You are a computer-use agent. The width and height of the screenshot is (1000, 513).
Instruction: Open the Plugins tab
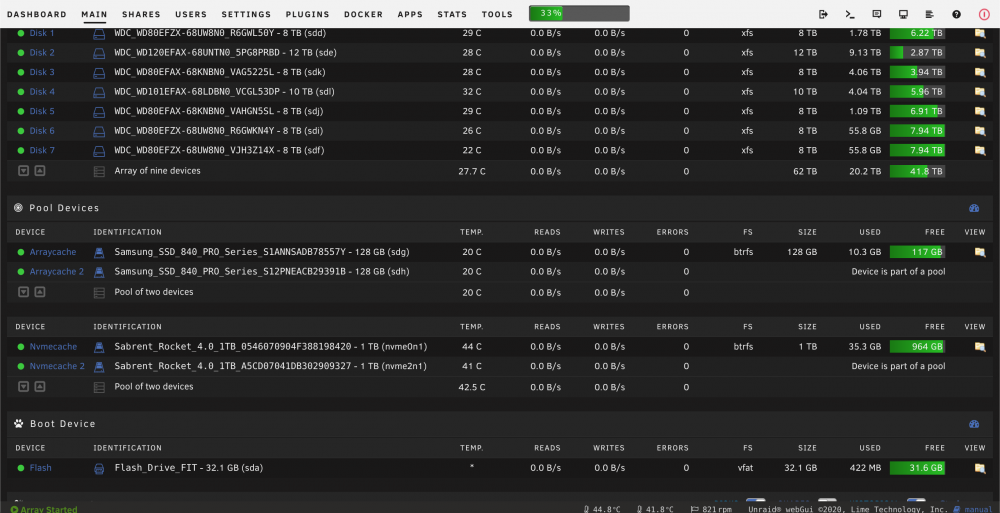[307, 14]
